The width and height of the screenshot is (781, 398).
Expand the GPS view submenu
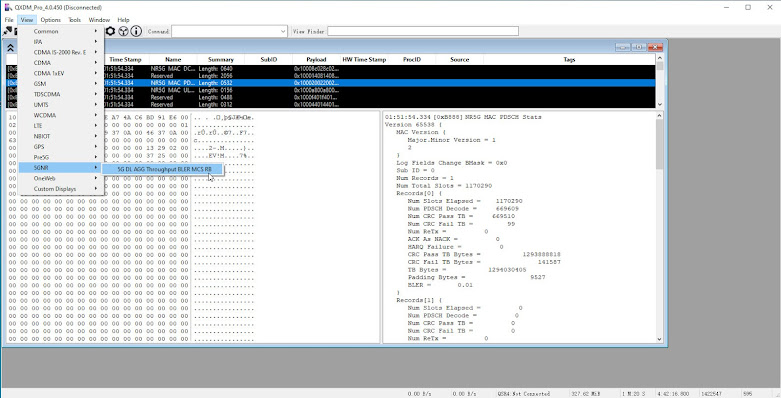pos(61,146)
